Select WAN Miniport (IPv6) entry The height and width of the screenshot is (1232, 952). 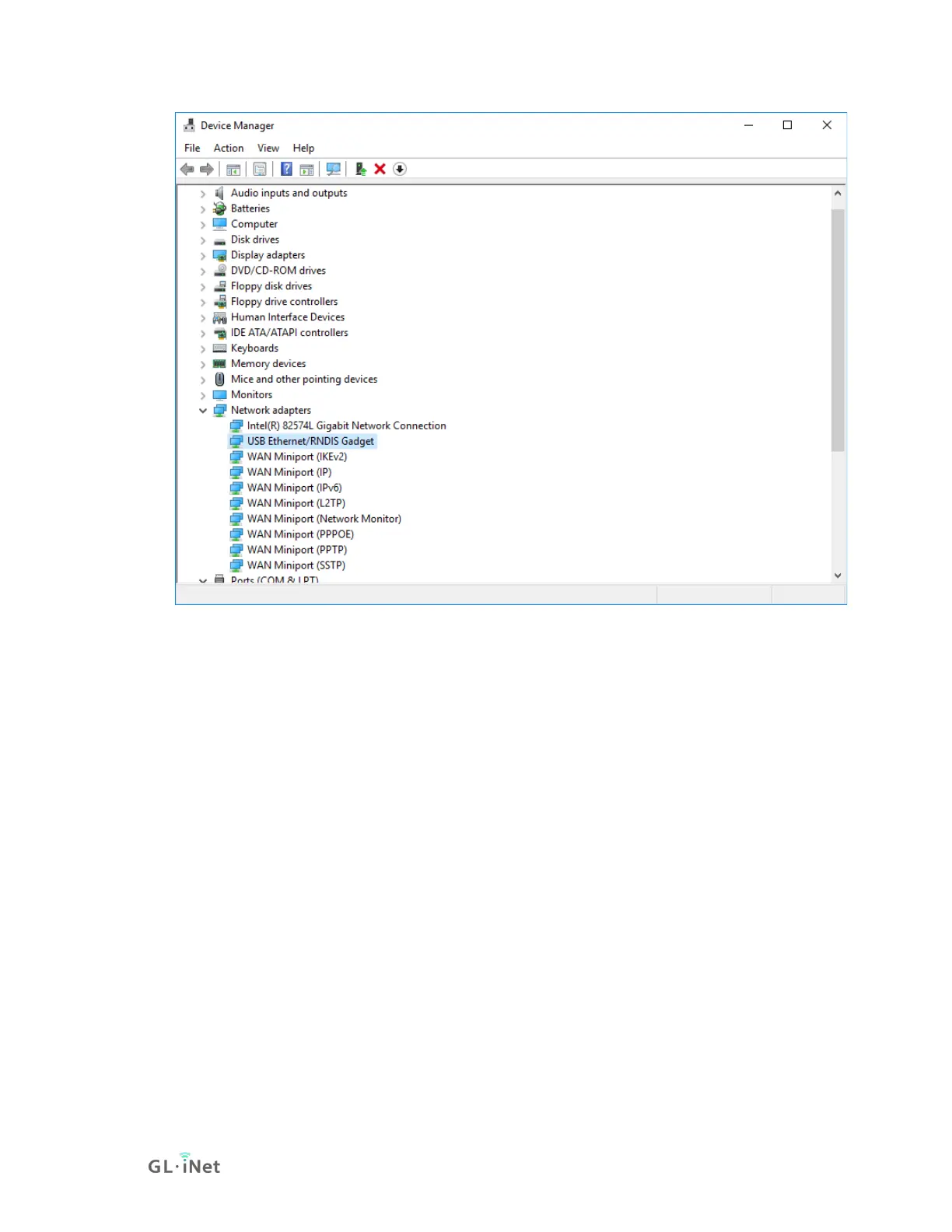pos(295,488)
